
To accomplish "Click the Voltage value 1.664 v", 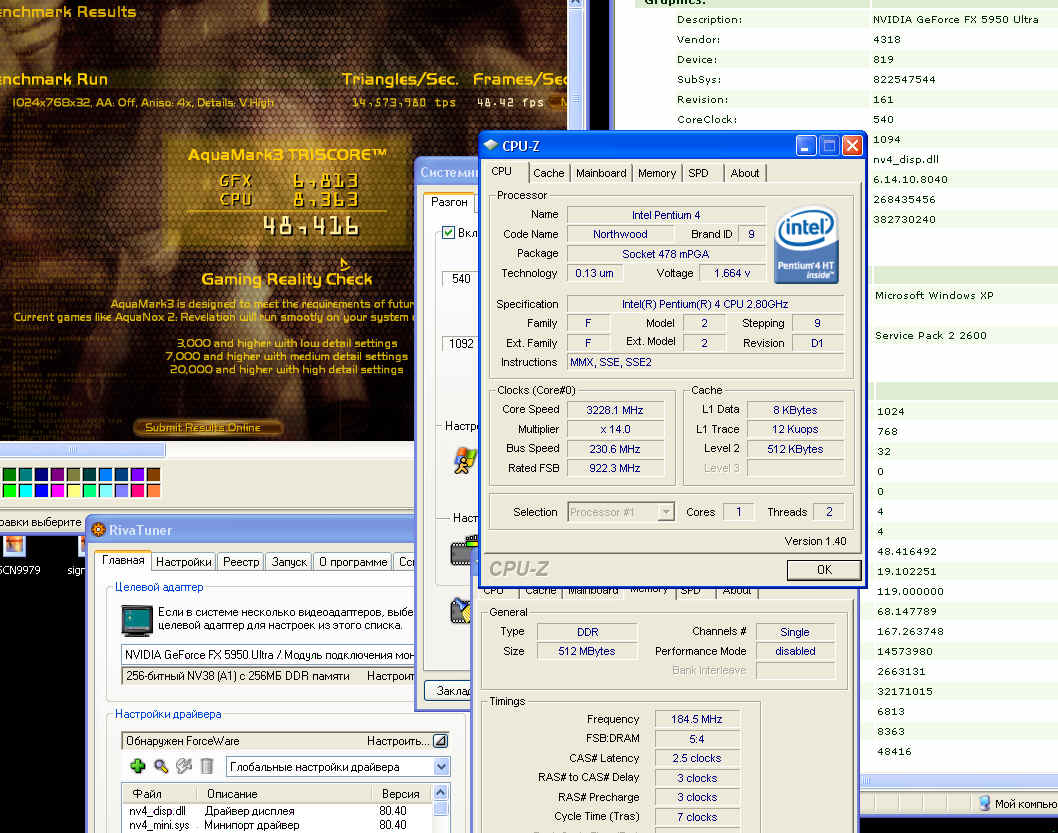I will [x=731, y=273].
